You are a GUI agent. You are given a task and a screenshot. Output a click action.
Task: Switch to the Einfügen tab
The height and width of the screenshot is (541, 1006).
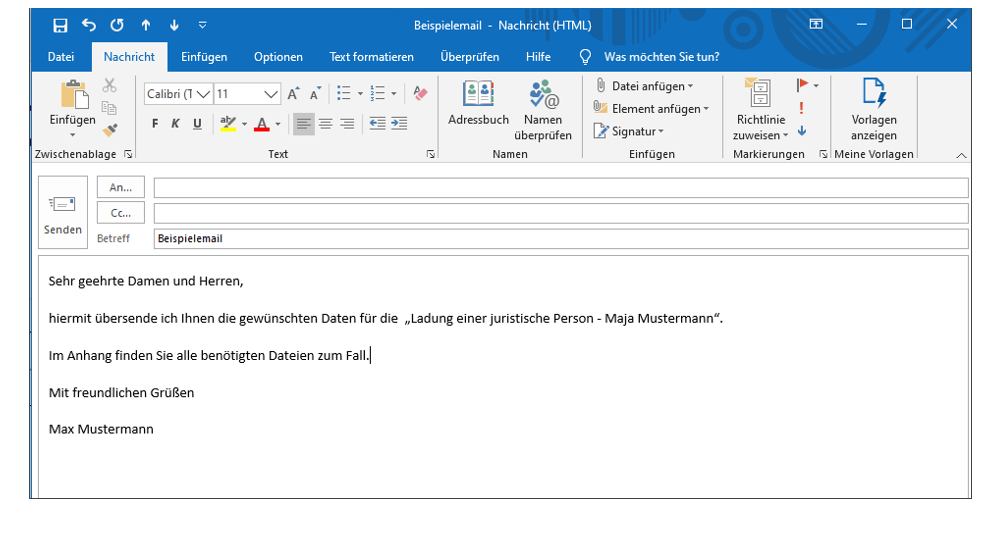tap(204, 57)
